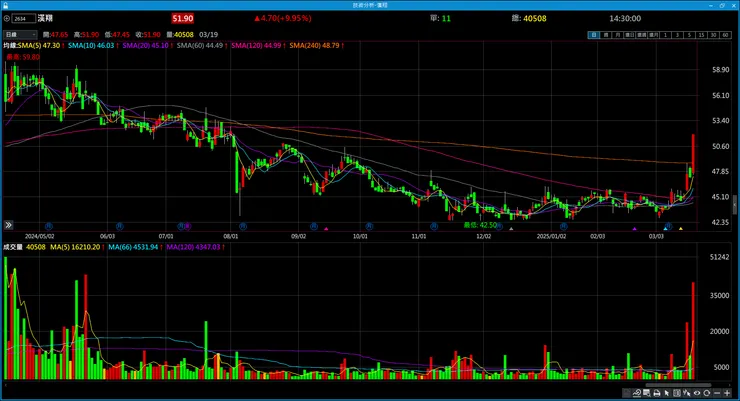Click the dimmed first icon in bottom toolbar
Screen dimensions: 740x401
[626, 393]
